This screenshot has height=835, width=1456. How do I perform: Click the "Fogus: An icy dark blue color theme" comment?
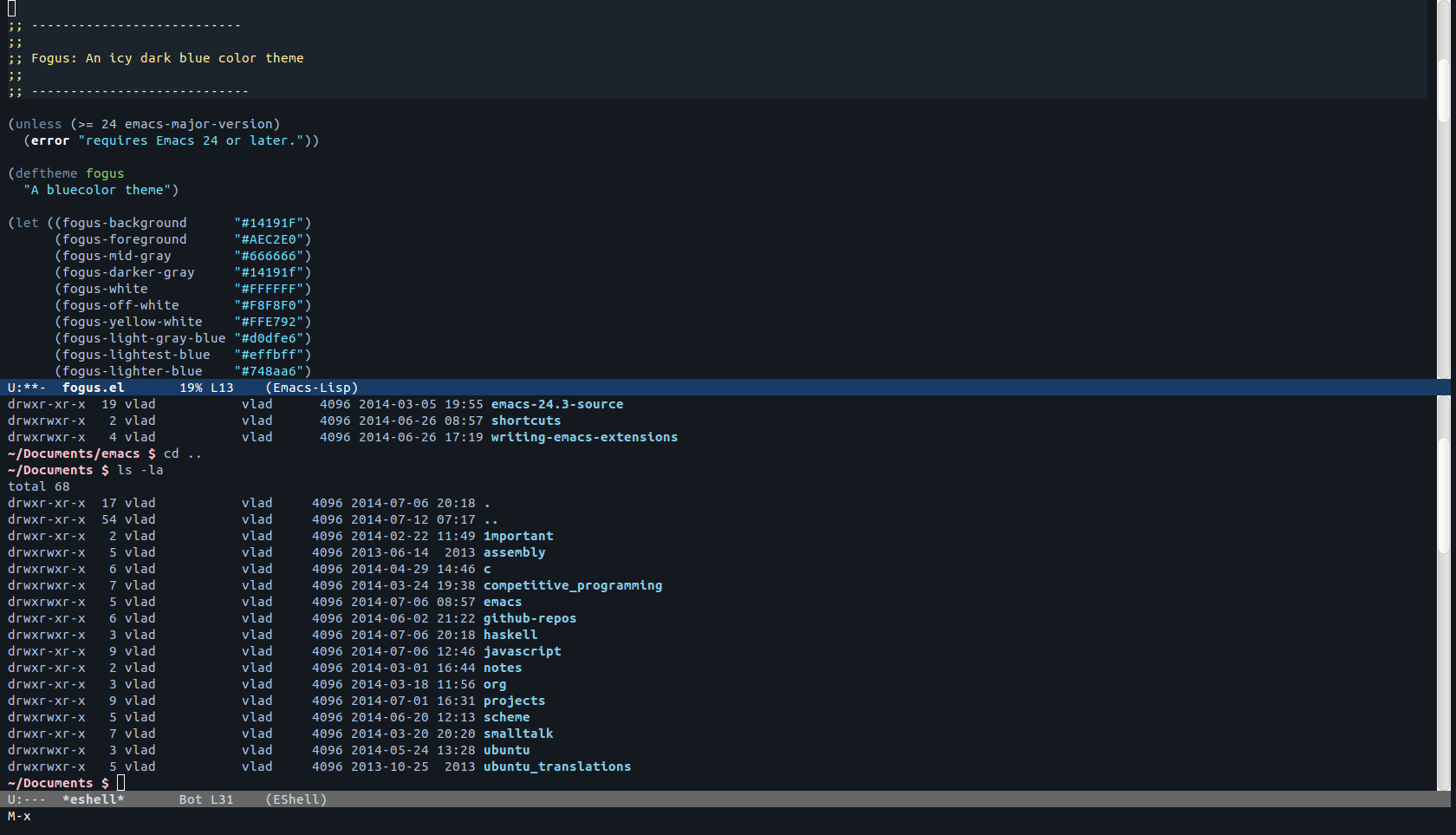point(167,58)
